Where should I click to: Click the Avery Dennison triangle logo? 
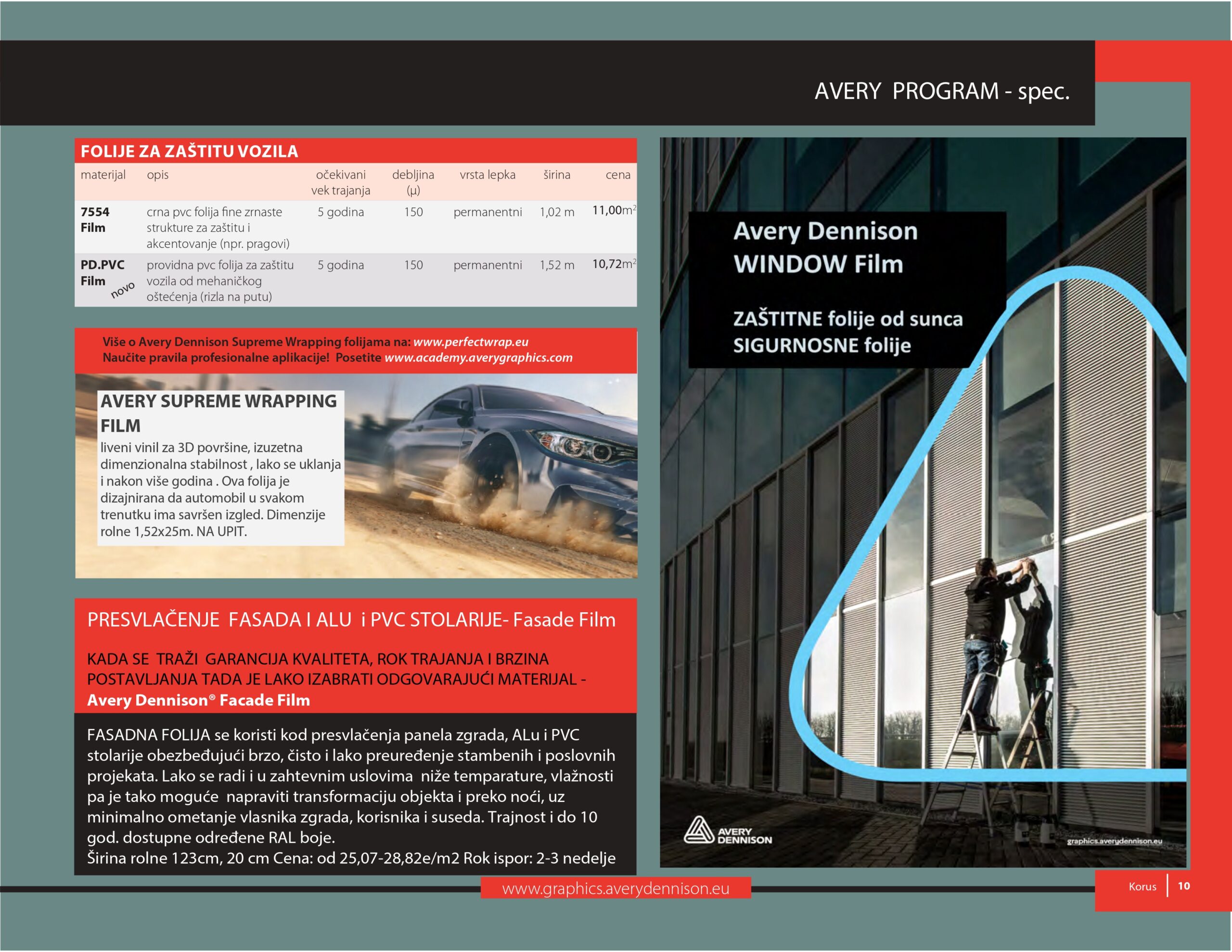tap(727, 830)
